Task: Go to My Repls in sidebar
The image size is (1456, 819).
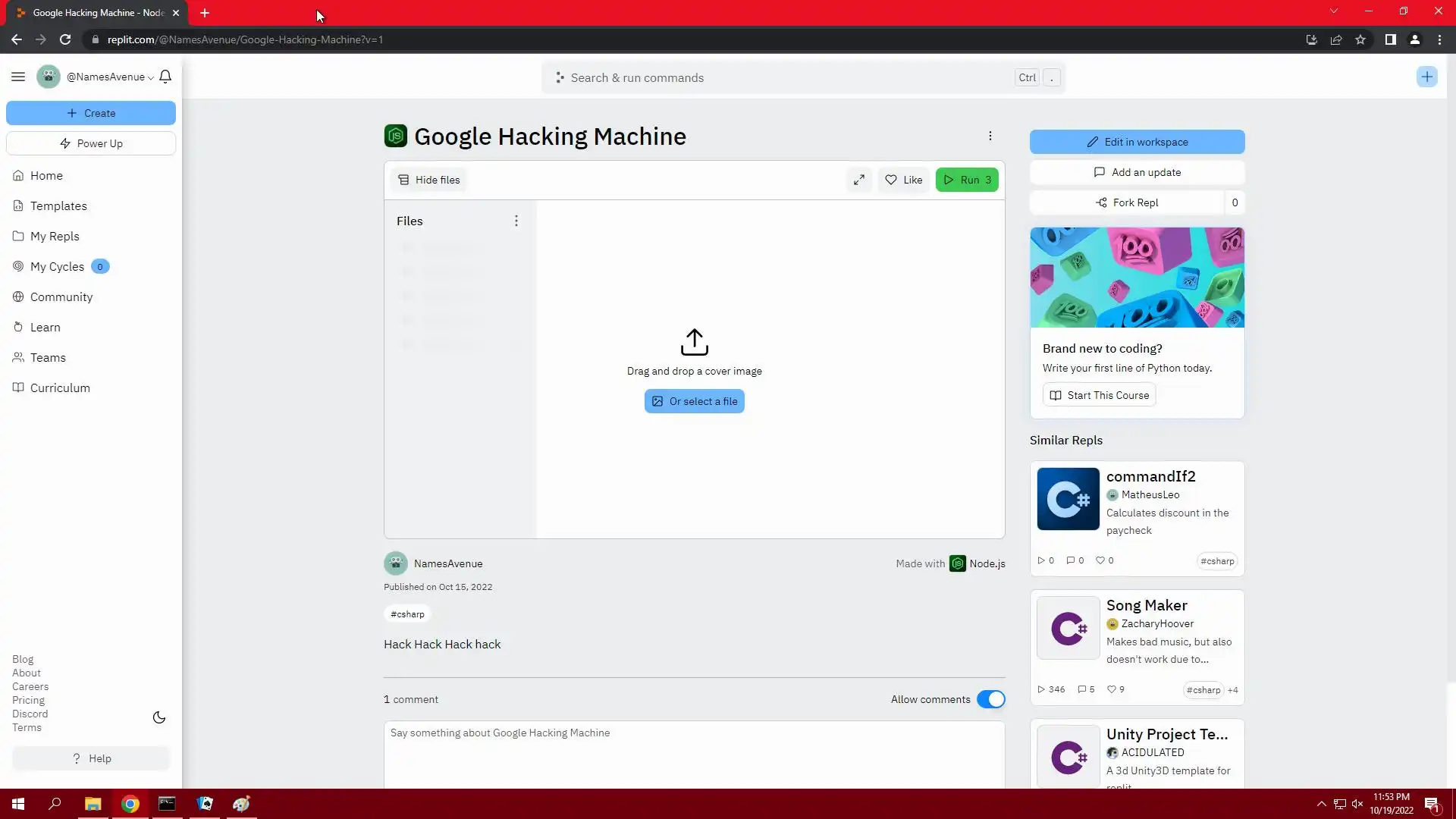Action: (55, 236)
